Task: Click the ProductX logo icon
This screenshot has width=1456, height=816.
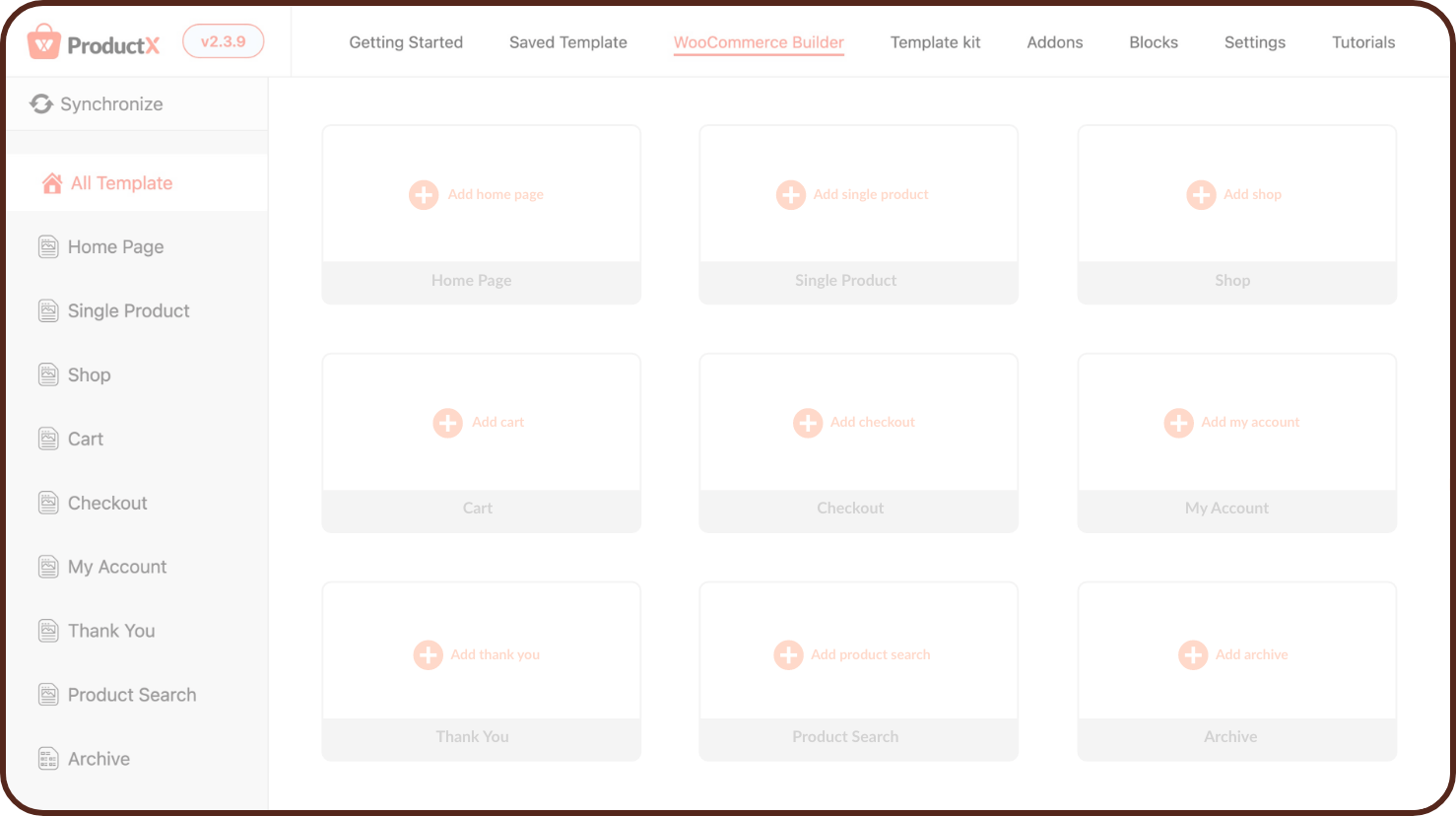Action: [44, 42]
